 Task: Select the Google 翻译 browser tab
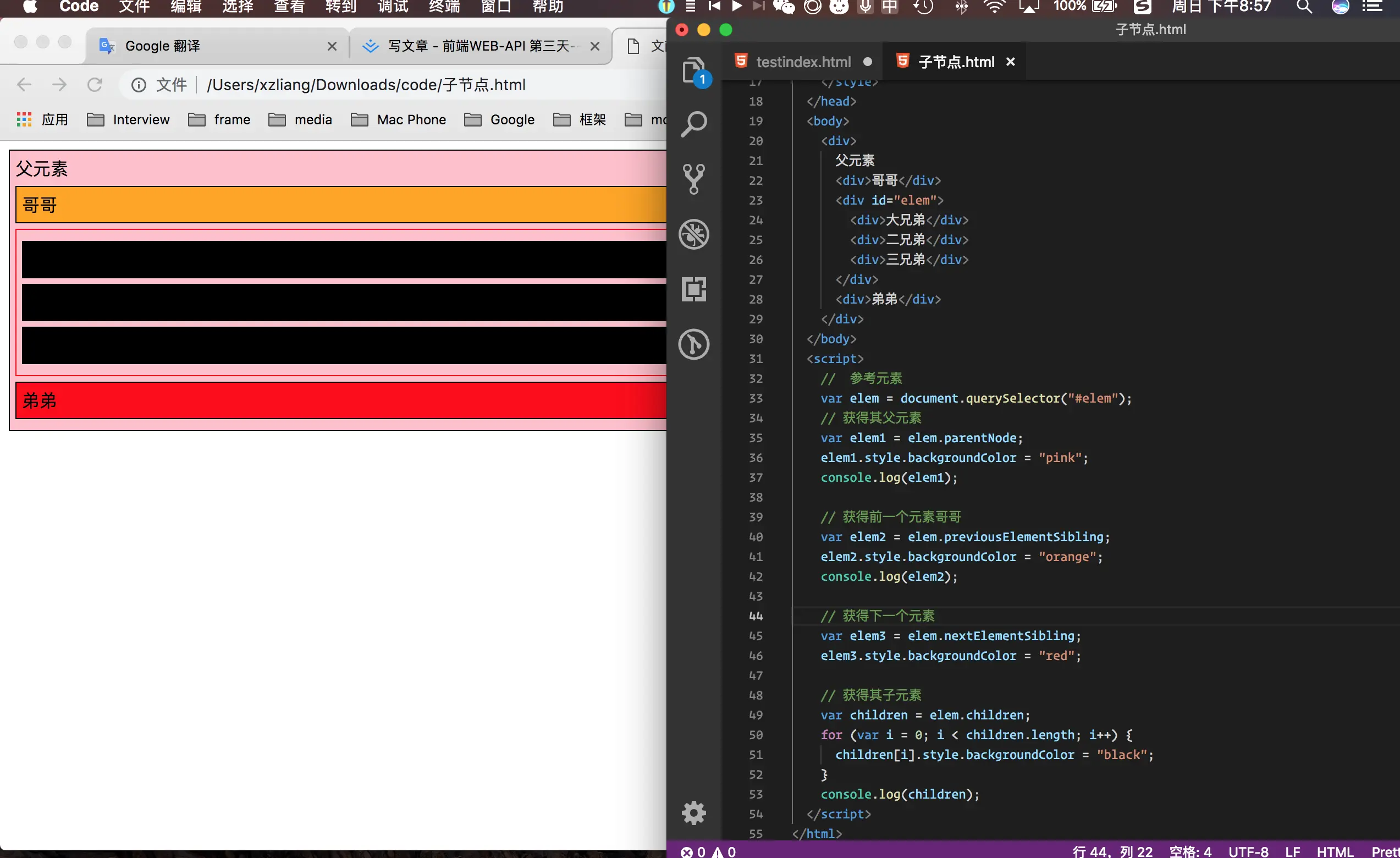point(162,46)
